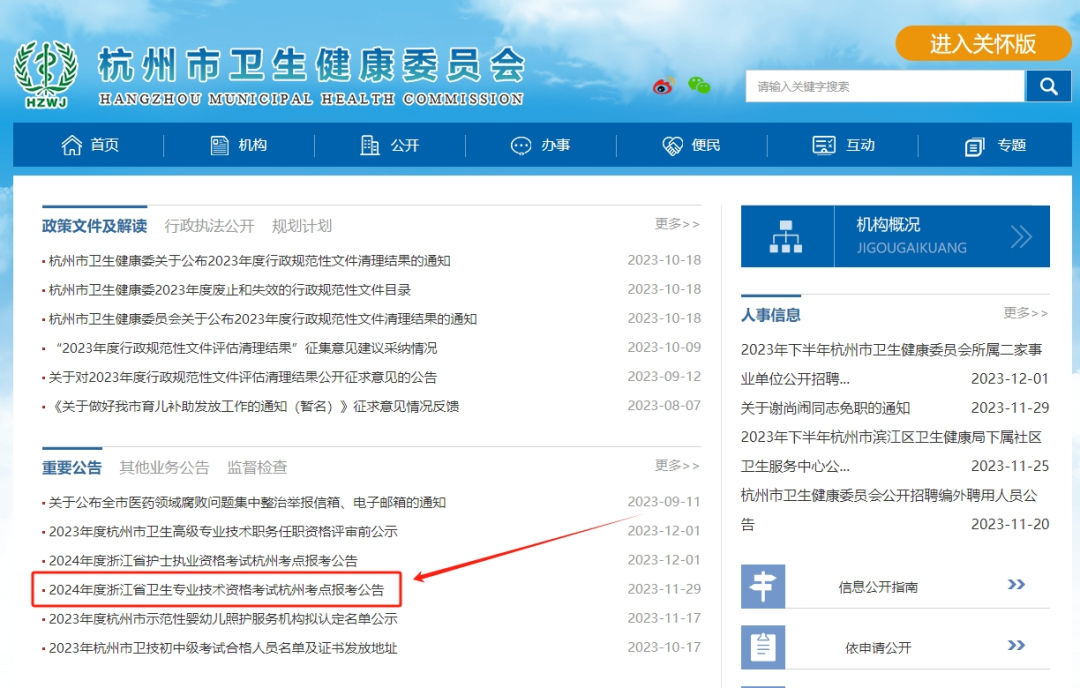1080x688 pixels.
Task: Click the 信息公开指南 label
Action: tap(878, 587)
